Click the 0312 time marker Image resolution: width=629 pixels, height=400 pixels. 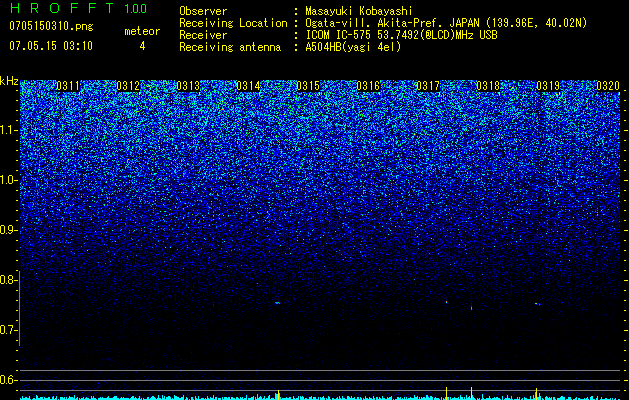pos(128,86)
